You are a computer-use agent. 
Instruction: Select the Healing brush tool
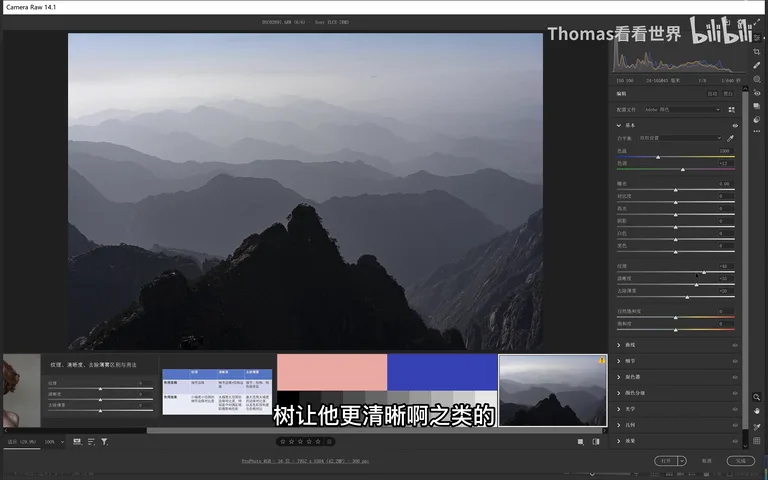click(757, 65)
